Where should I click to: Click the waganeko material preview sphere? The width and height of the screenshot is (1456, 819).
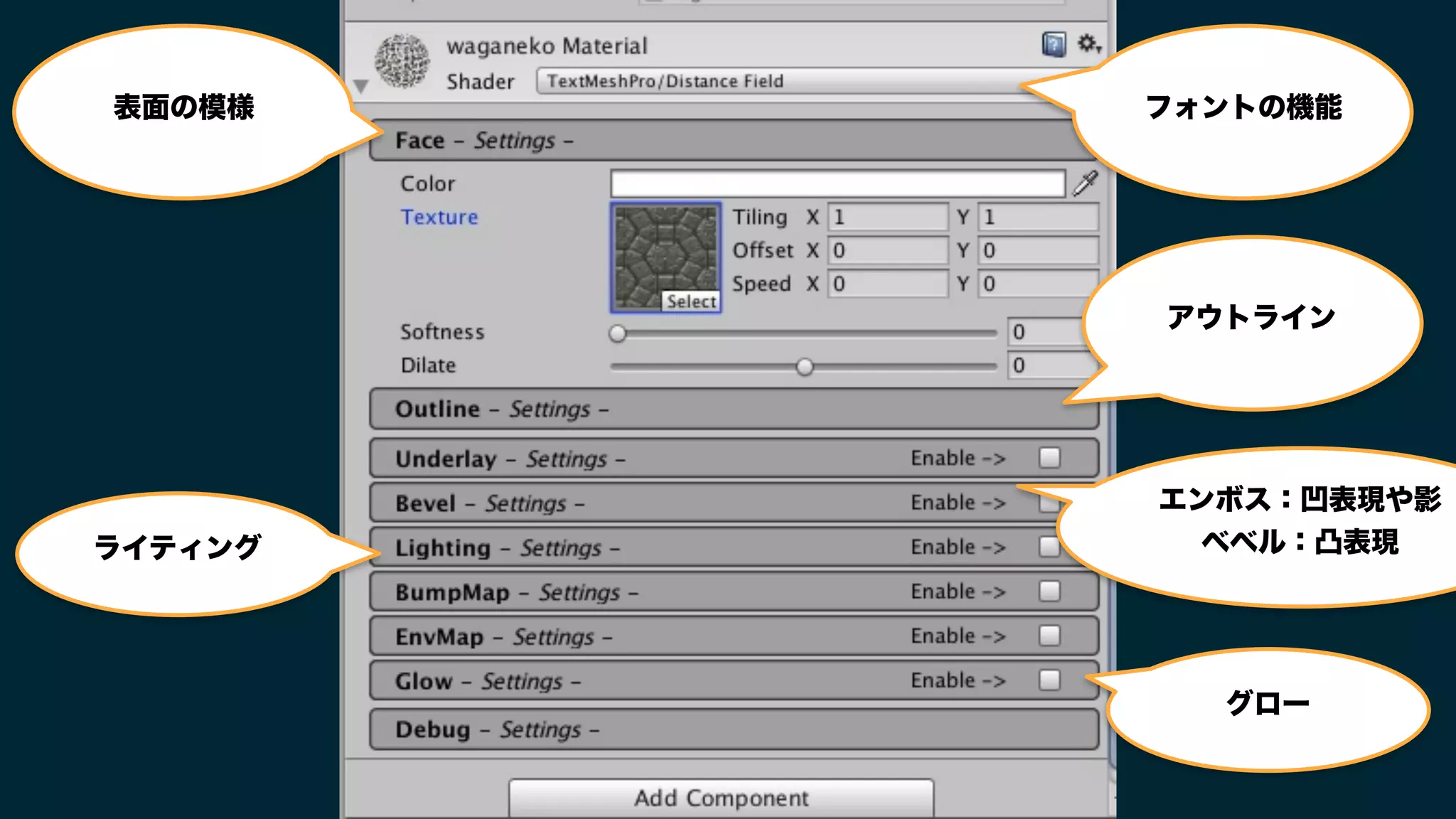point(402,63)
